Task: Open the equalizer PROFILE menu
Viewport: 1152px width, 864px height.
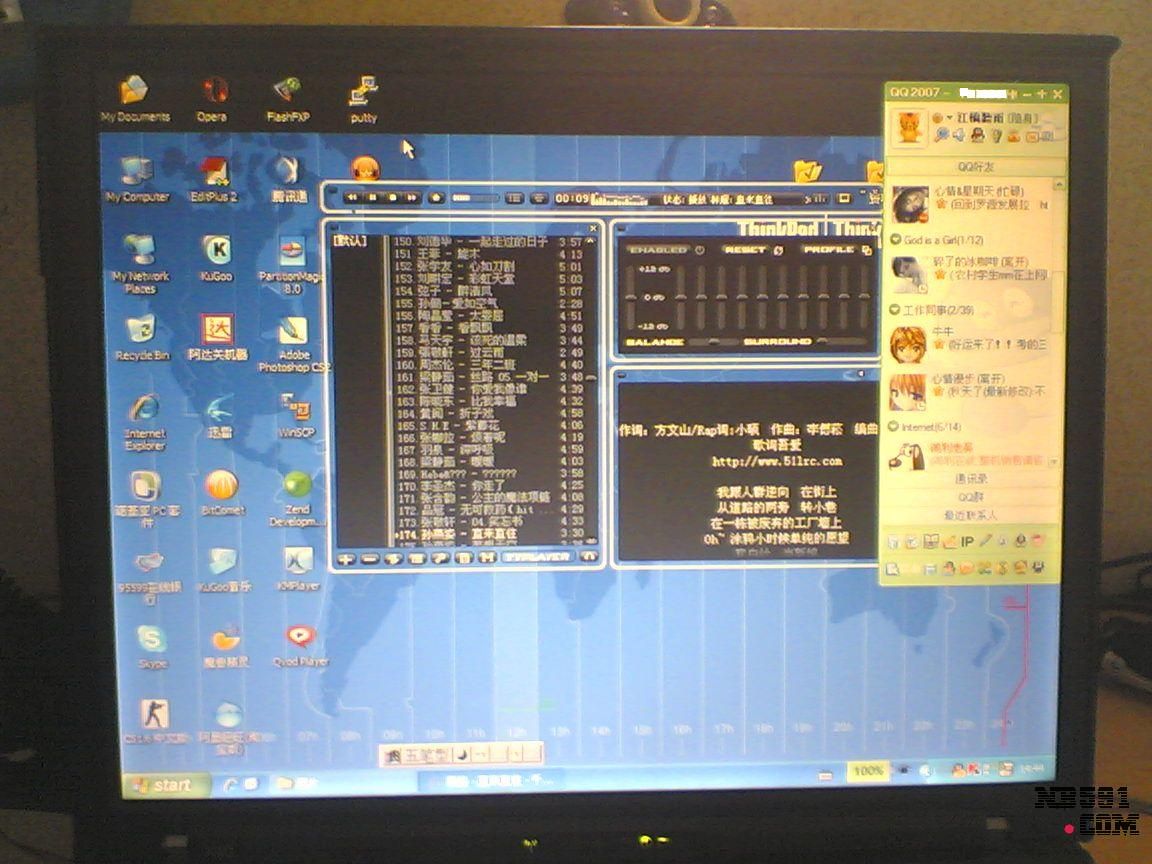Action: [836, 250]
